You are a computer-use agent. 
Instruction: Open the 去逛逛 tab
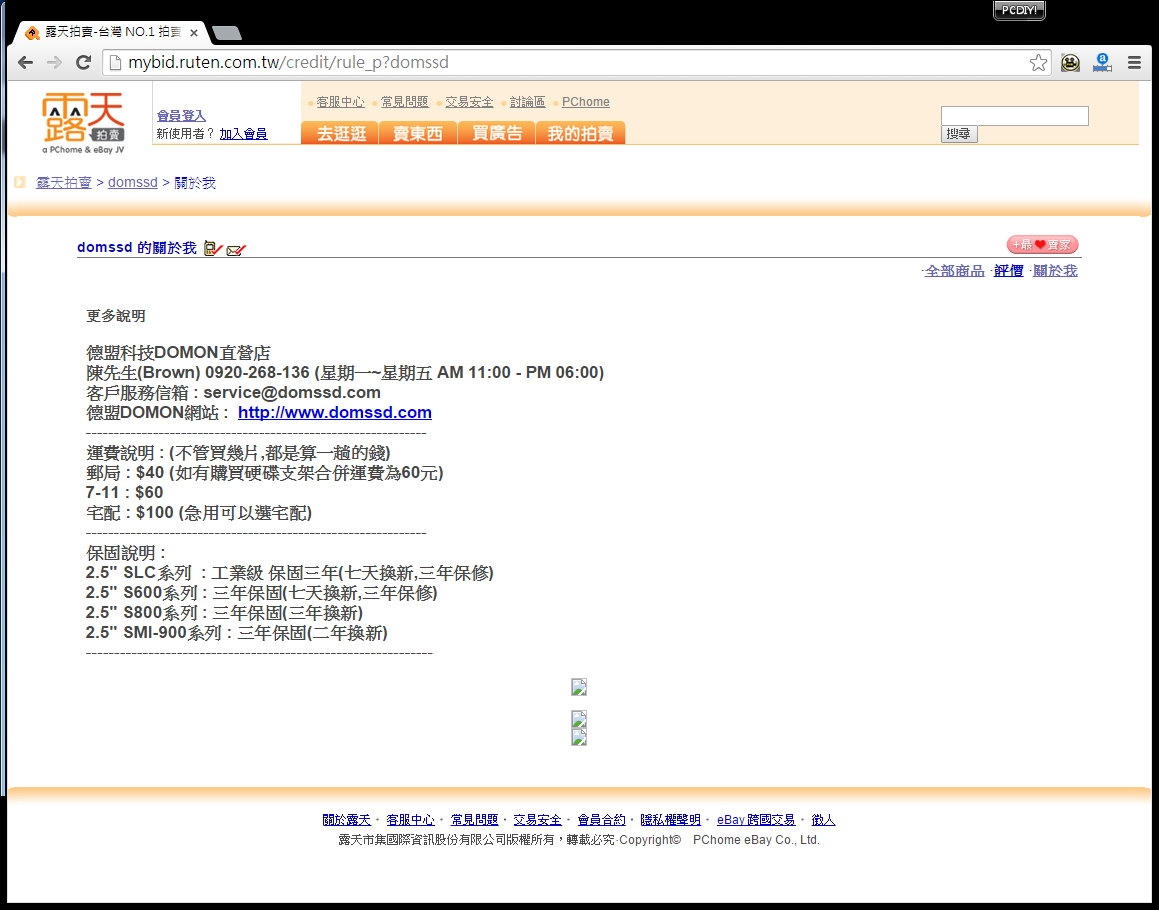click(x=341, y=133)
